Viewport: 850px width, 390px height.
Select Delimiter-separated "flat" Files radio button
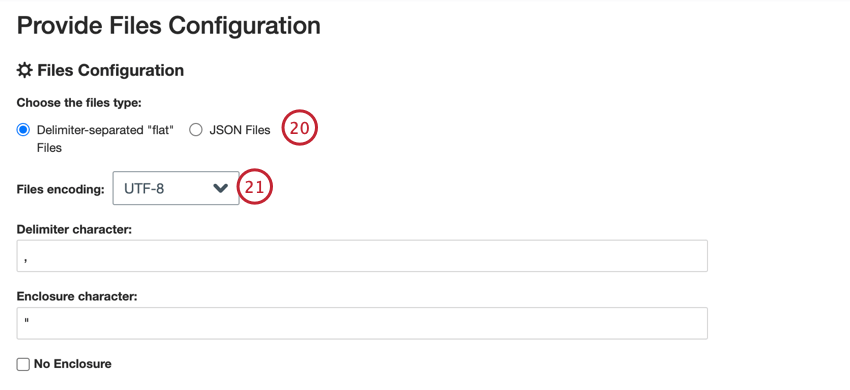[x=23, y=130]
